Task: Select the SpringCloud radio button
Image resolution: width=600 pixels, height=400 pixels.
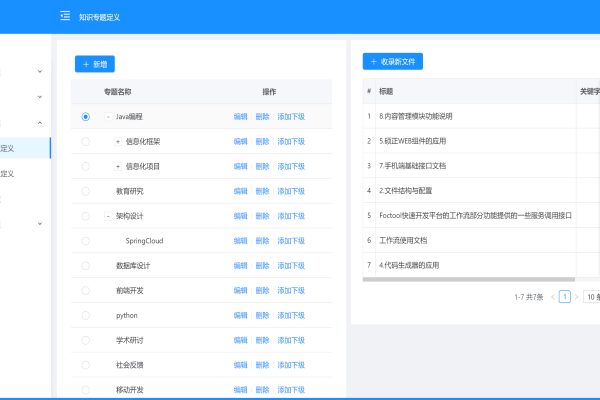Action: (x=86, y=241)
